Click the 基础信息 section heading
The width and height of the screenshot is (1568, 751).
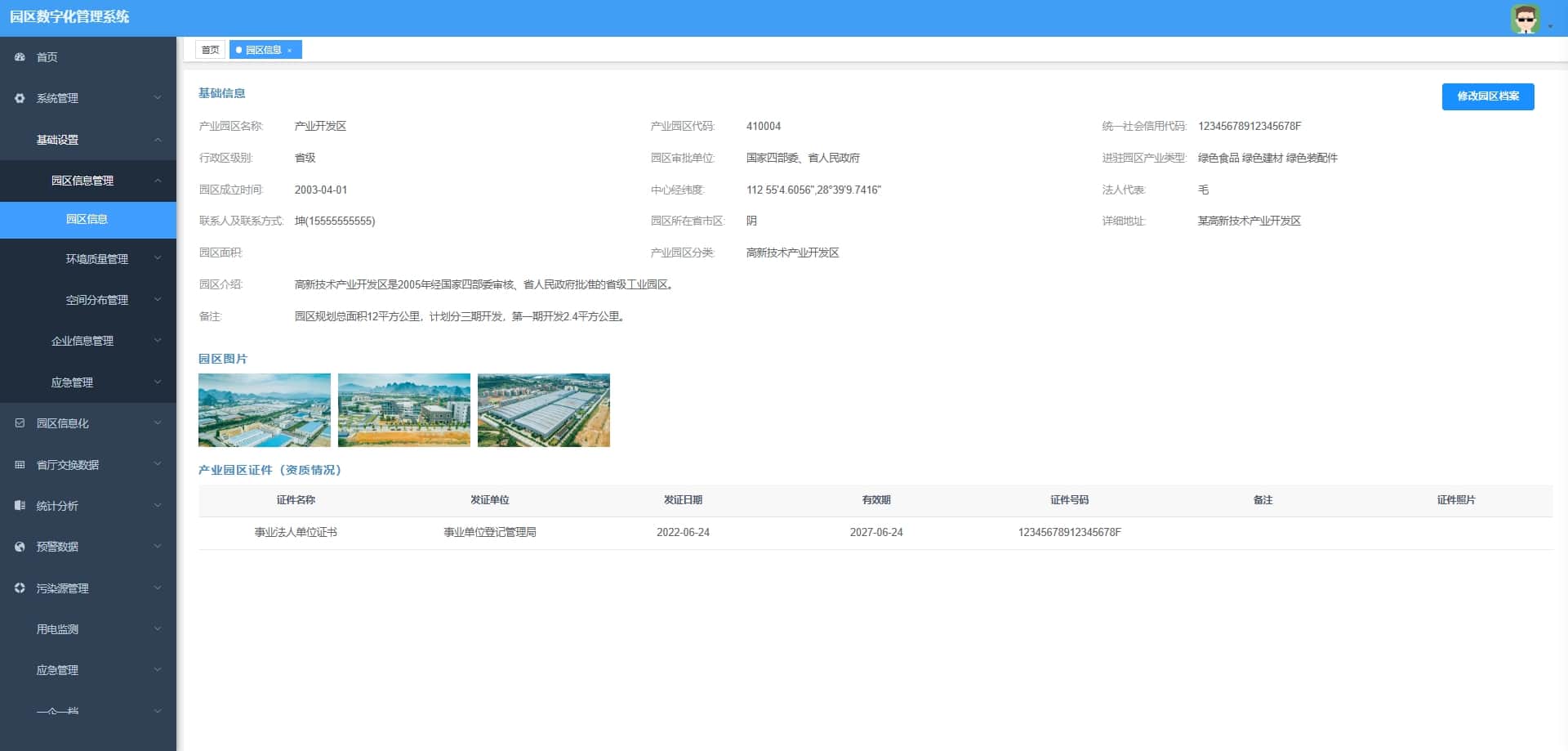tap(222, 94)
